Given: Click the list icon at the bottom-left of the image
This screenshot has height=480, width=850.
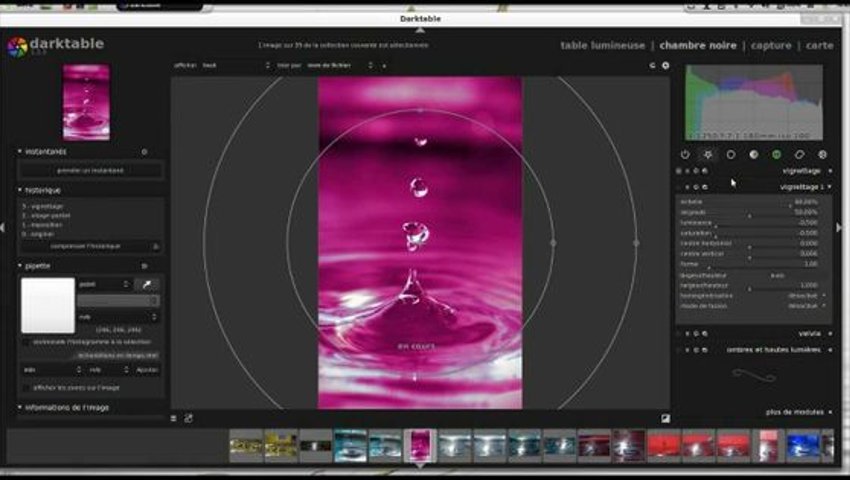Looking at the screenshot, I should pyautogui.click(x=173, y=418).
